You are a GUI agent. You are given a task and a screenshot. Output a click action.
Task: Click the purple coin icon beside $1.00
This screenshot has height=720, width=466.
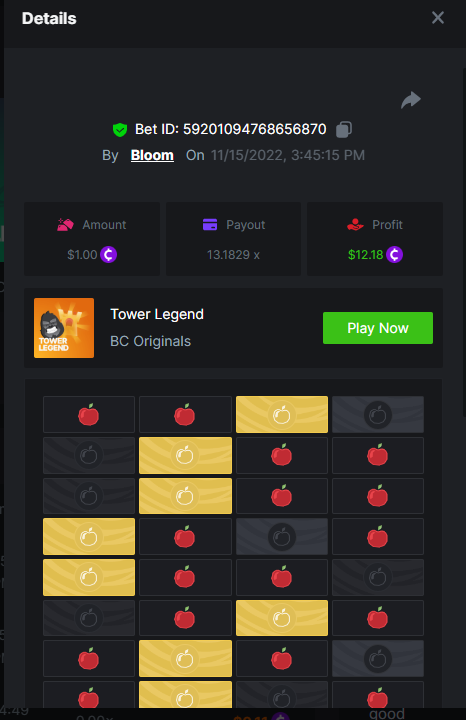pyautogui.click(x=109, y=254)
